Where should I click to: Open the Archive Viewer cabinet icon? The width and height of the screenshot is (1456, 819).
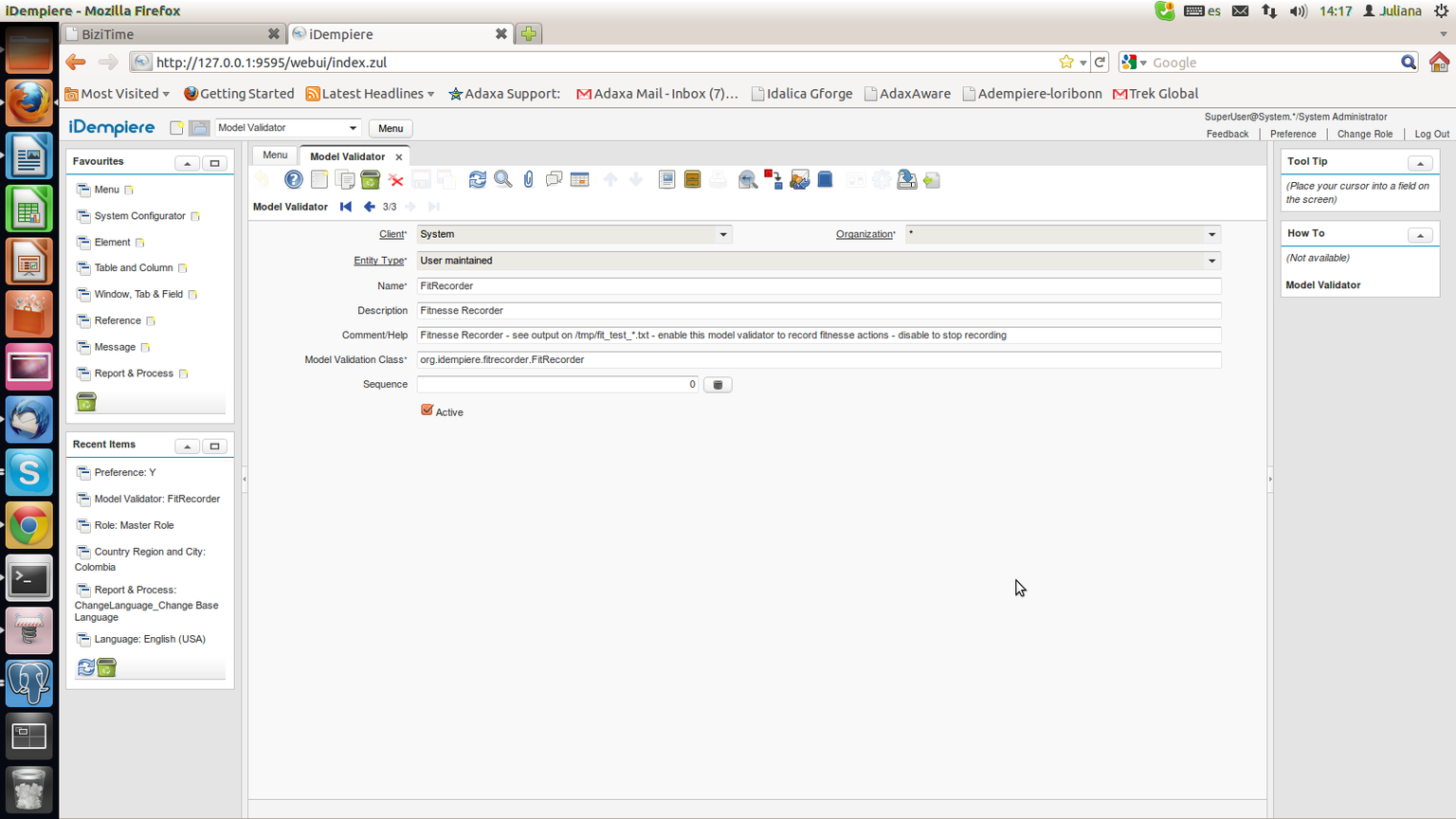click(x=693, y=180)
